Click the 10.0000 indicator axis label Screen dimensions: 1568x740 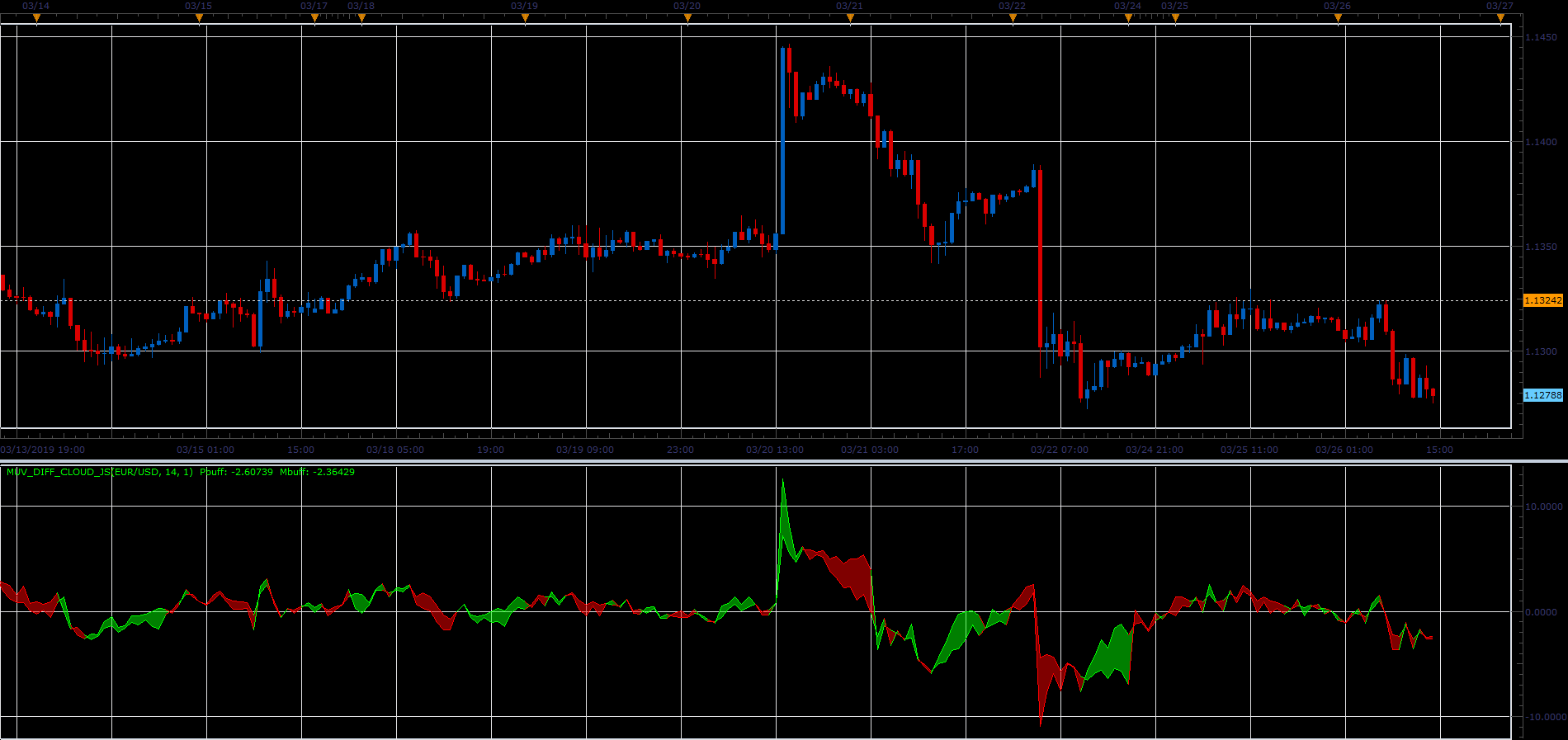(x=1543, y=507)
